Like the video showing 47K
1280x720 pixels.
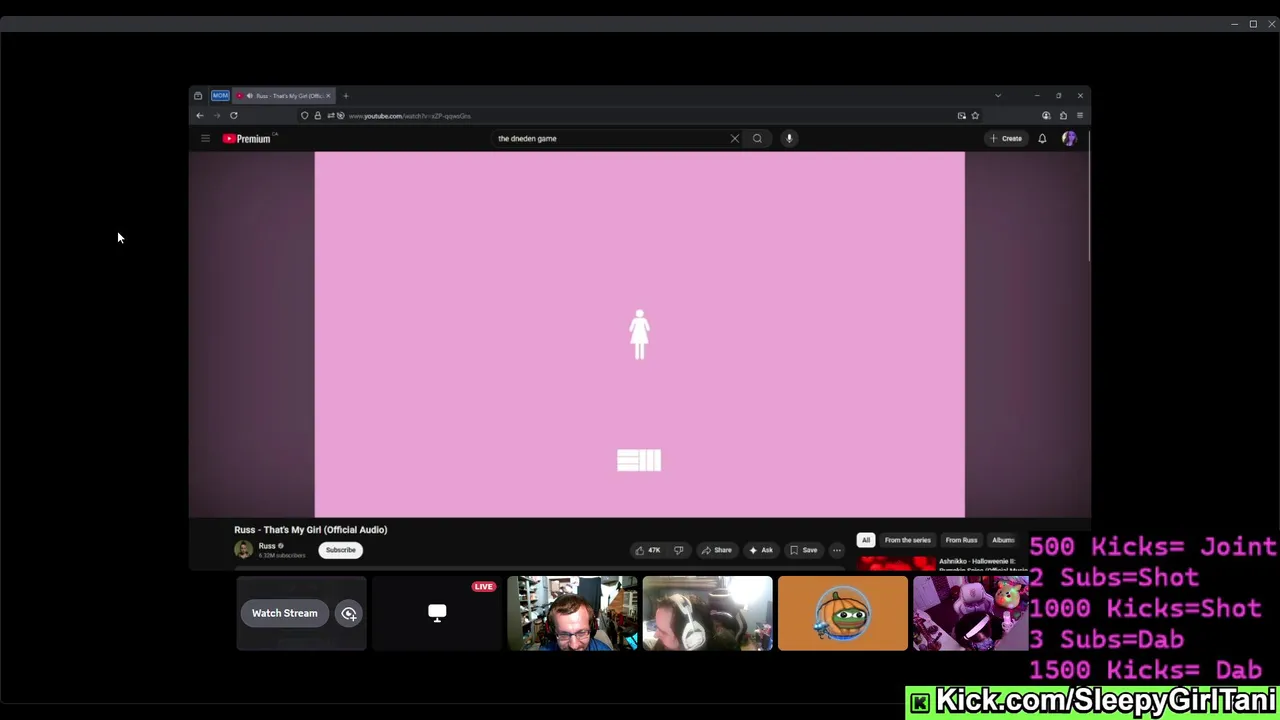[x=648, y=550]
